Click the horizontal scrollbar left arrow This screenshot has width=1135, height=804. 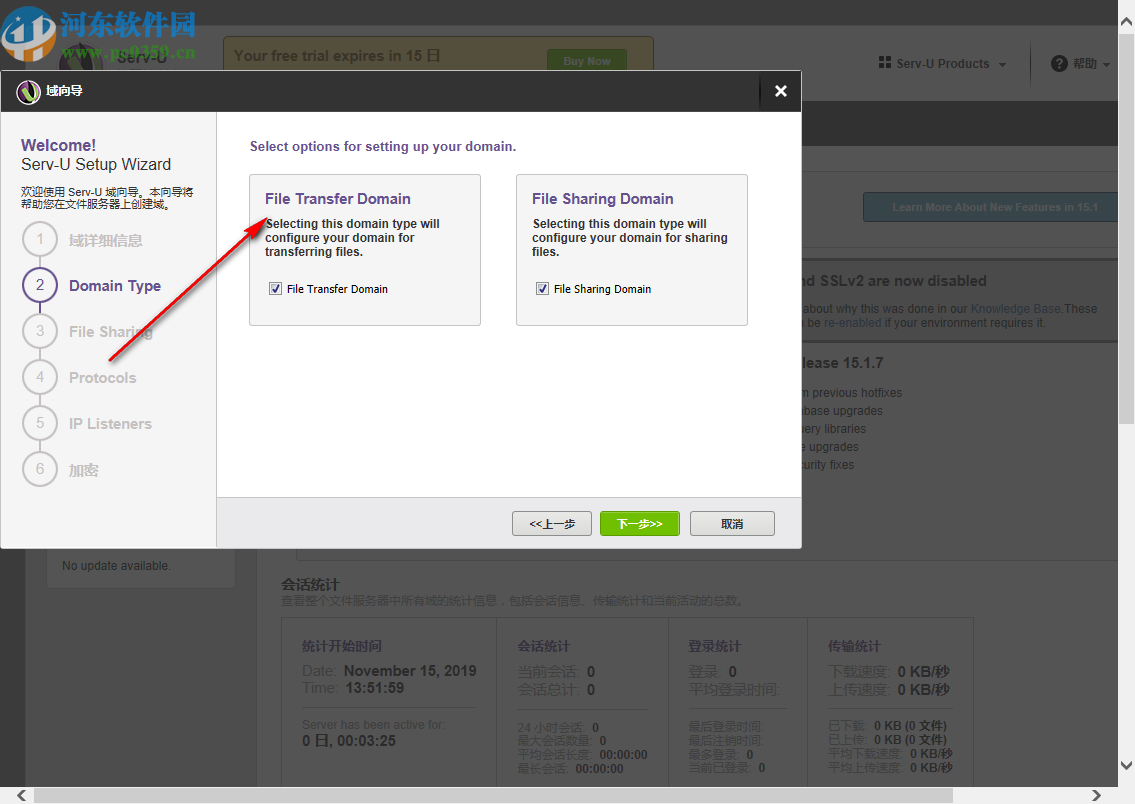point(22,795)
